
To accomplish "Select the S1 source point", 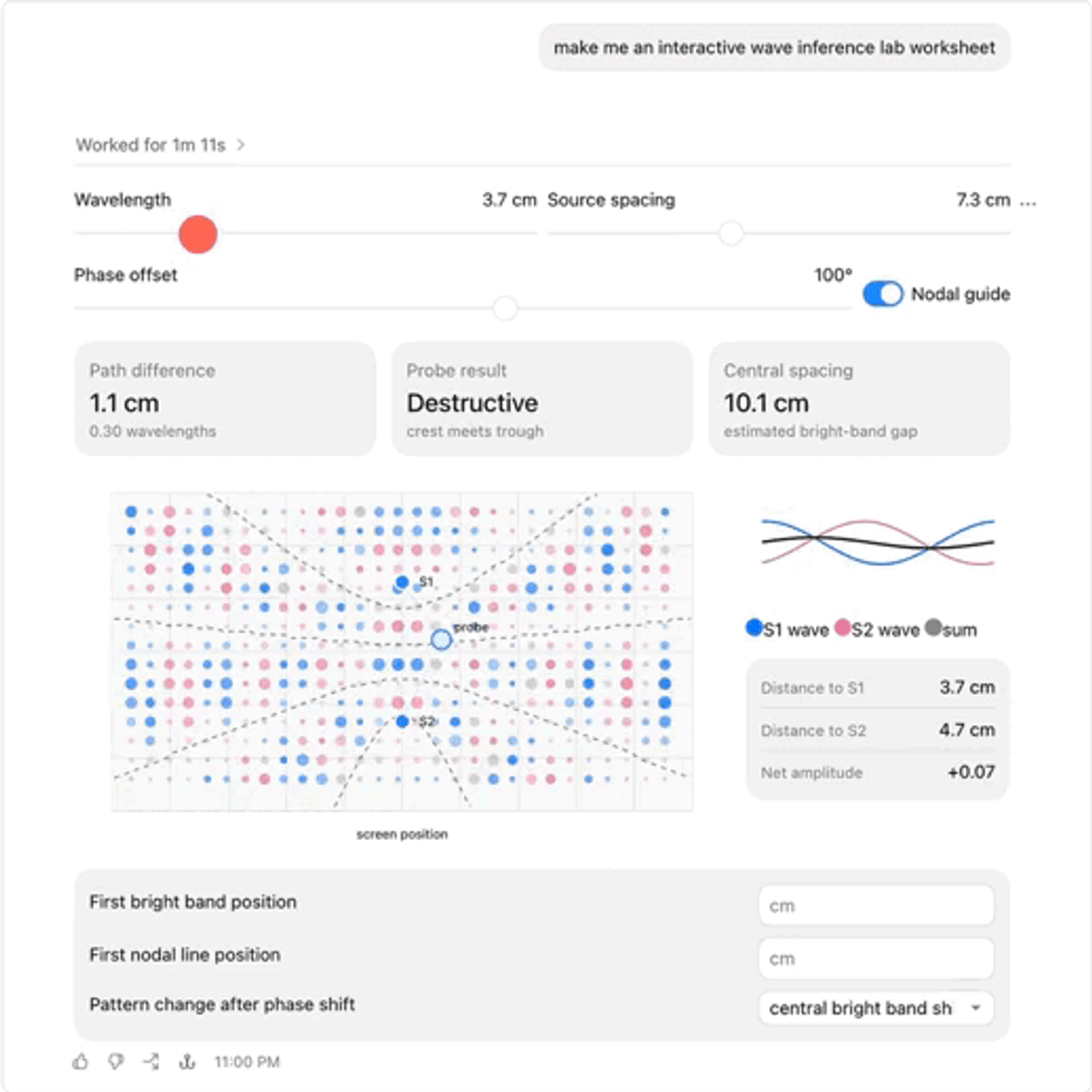I will 402,581.
